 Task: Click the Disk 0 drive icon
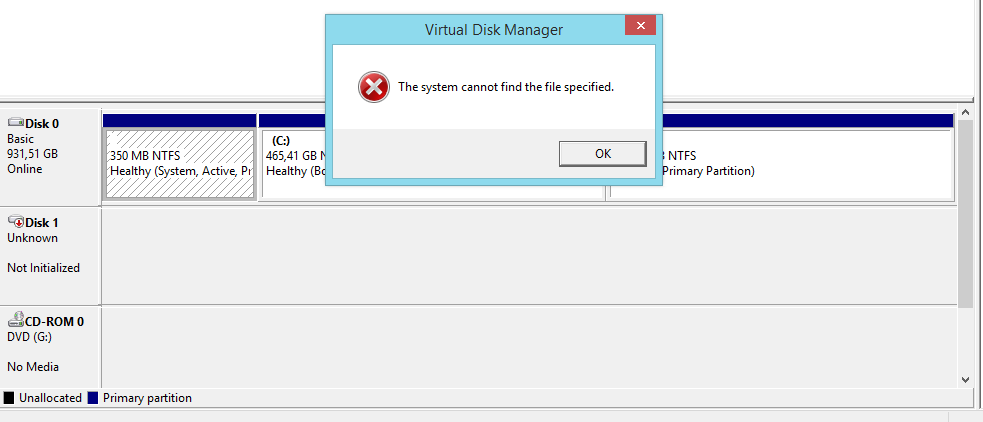(16, 124)
